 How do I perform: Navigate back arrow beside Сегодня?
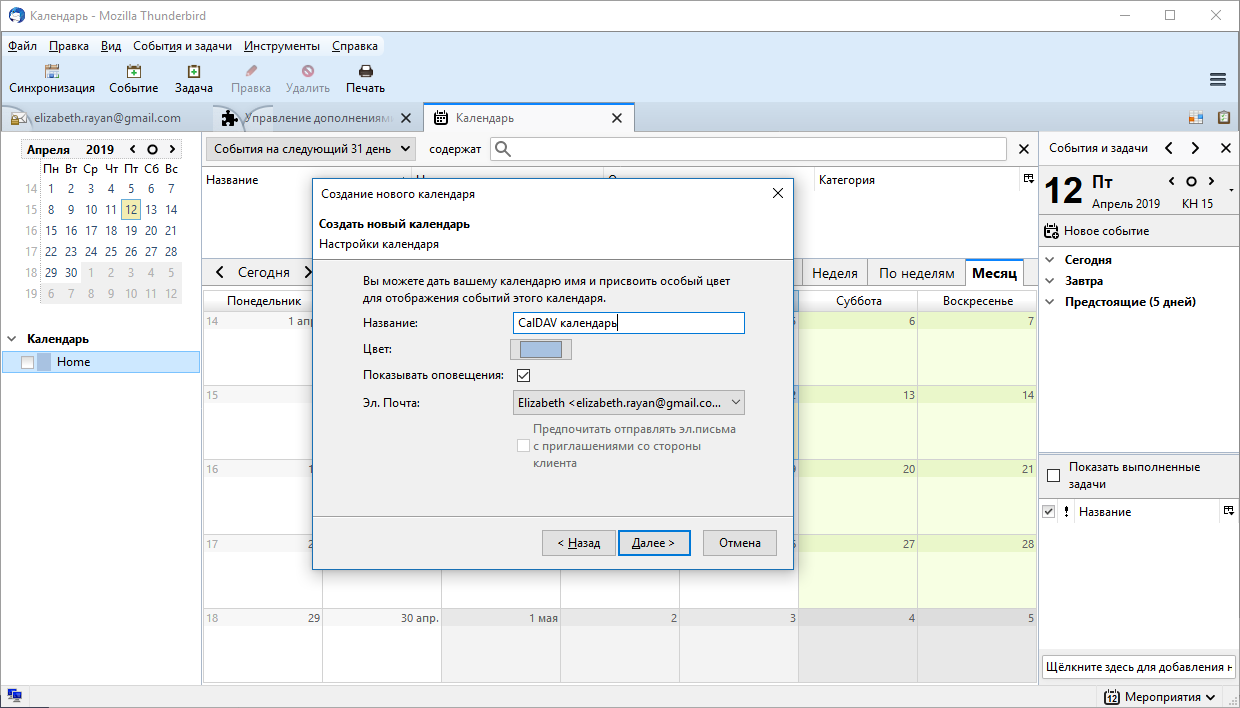click(x=220, y=272)
